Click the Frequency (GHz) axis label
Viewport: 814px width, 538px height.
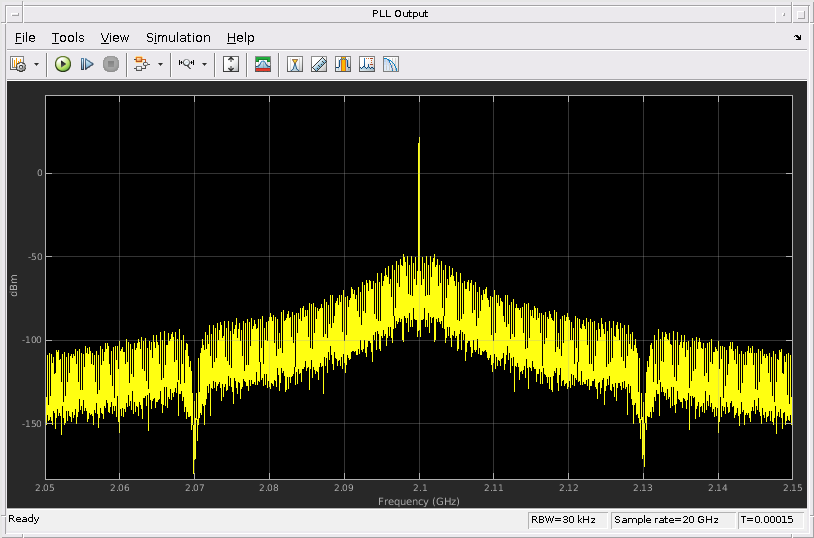(418, 502)
